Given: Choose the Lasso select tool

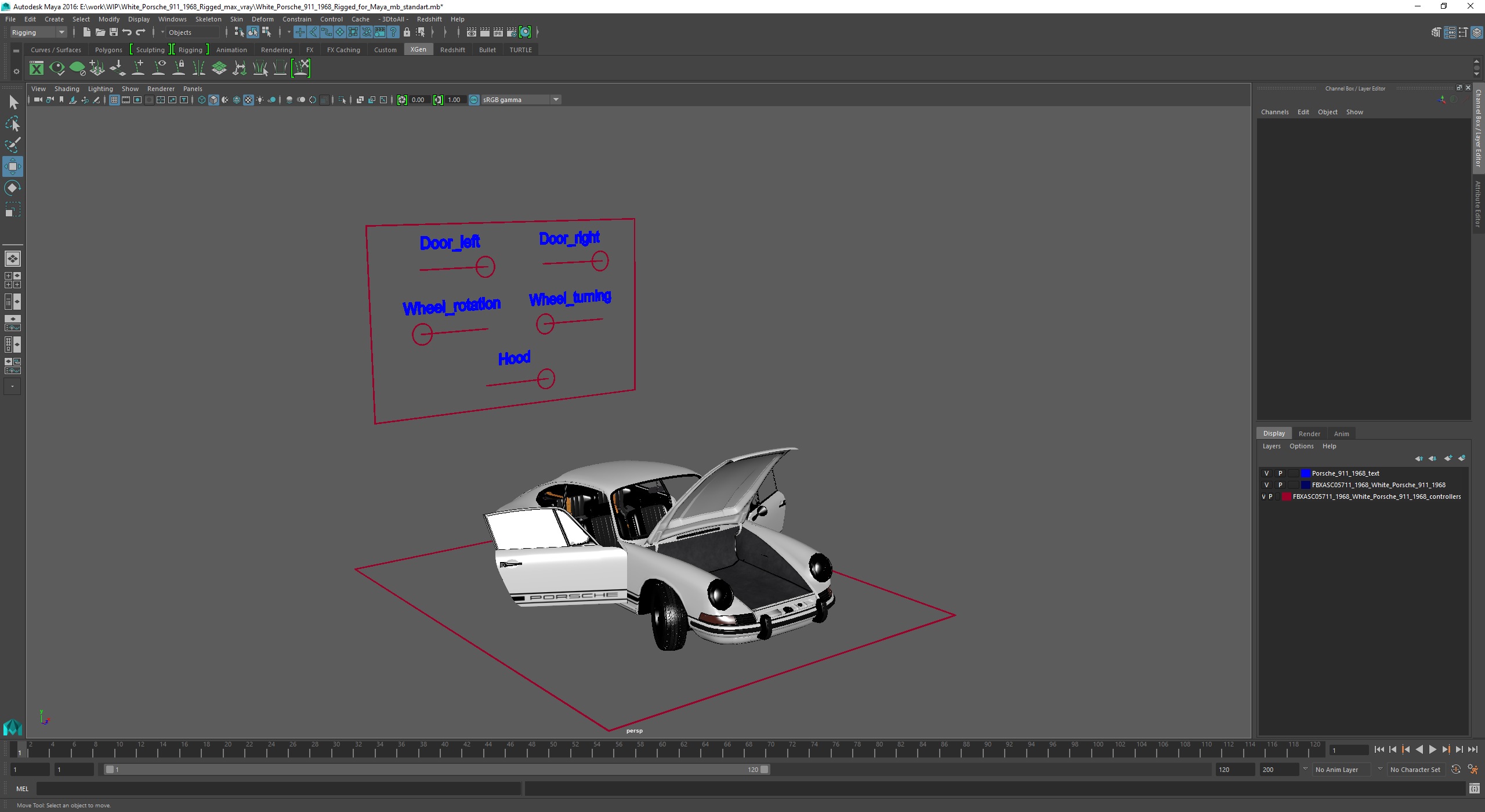Looking at the screenshot, I should (13, 124).
